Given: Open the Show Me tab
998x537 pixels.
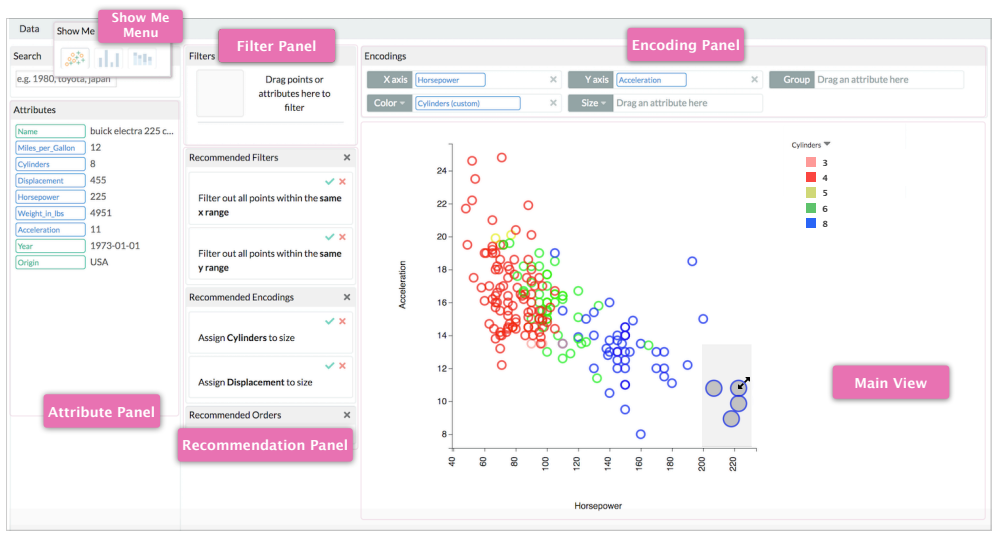Looking at the screenshot, I should click(75, 31).
